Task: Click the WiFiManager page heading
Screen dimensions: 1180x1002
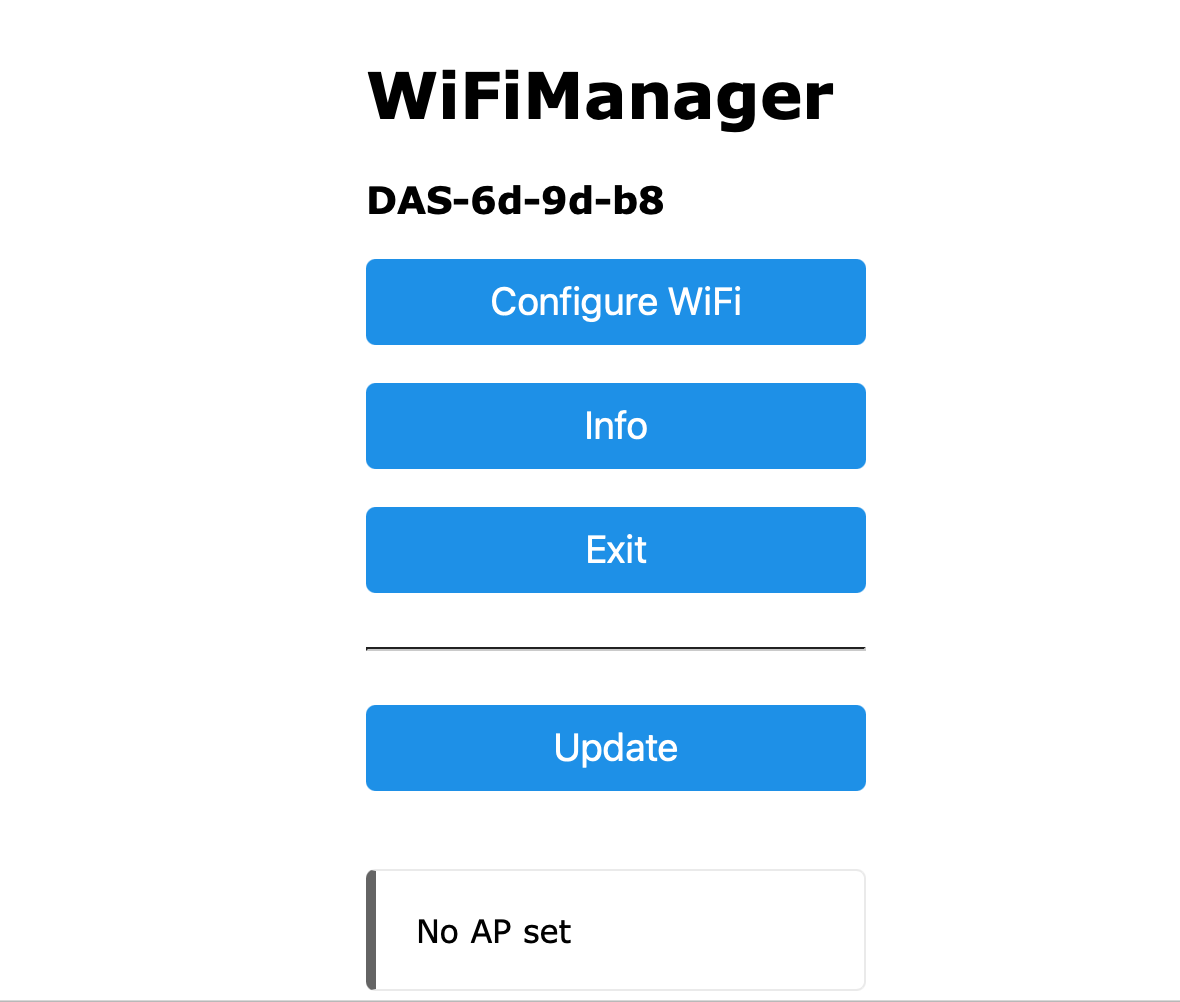Action: [x=600, y=97]
